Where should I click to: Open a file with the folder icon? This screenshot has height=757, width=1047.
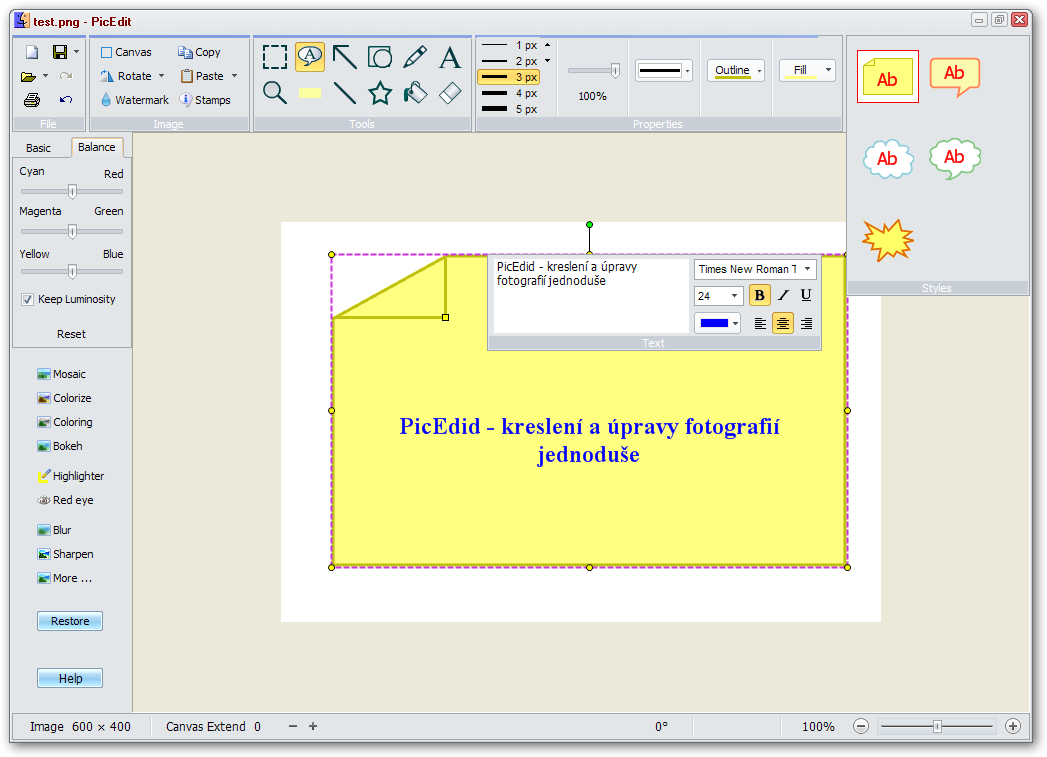(29, 77)
